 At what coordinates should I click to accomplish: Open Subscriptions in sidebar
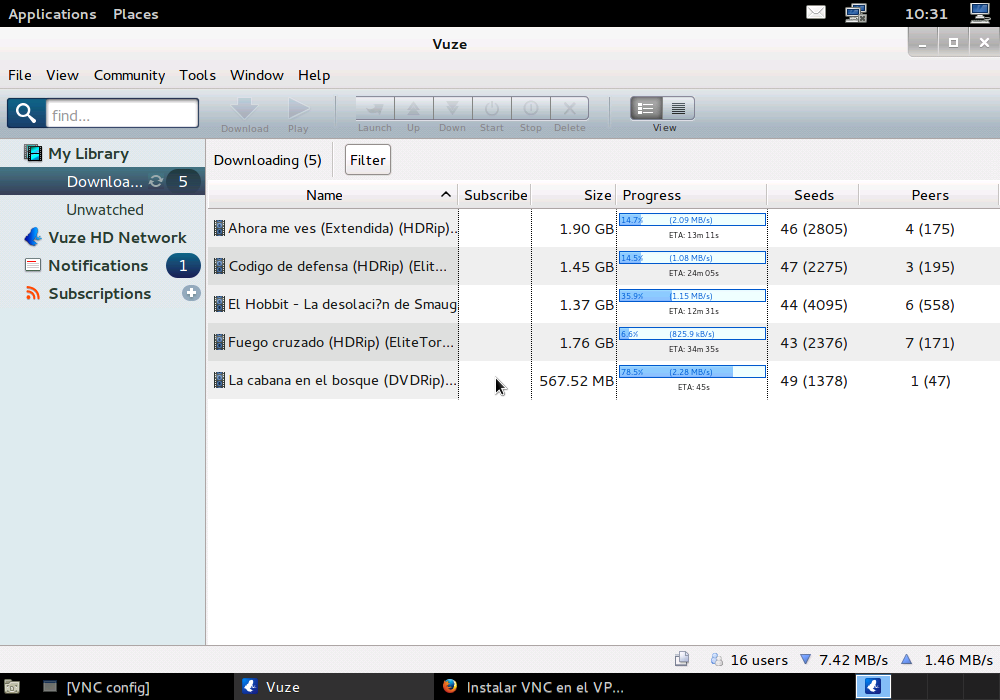99,294
